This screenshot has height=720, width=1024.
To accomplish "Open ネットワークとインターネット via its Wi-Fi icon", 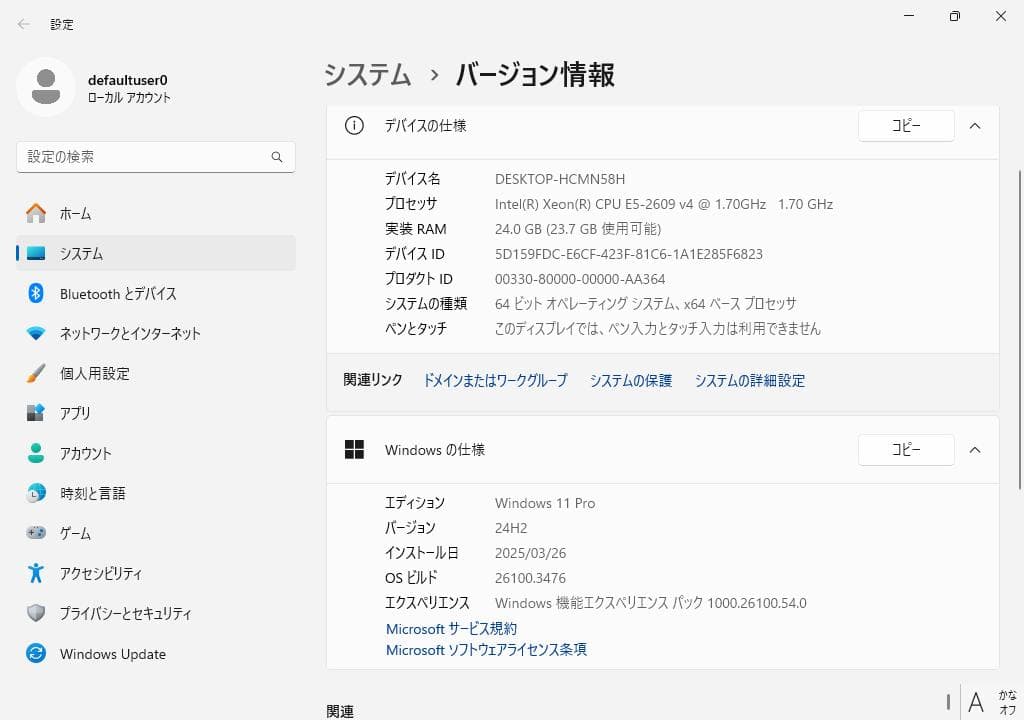I will coord(36,333).
